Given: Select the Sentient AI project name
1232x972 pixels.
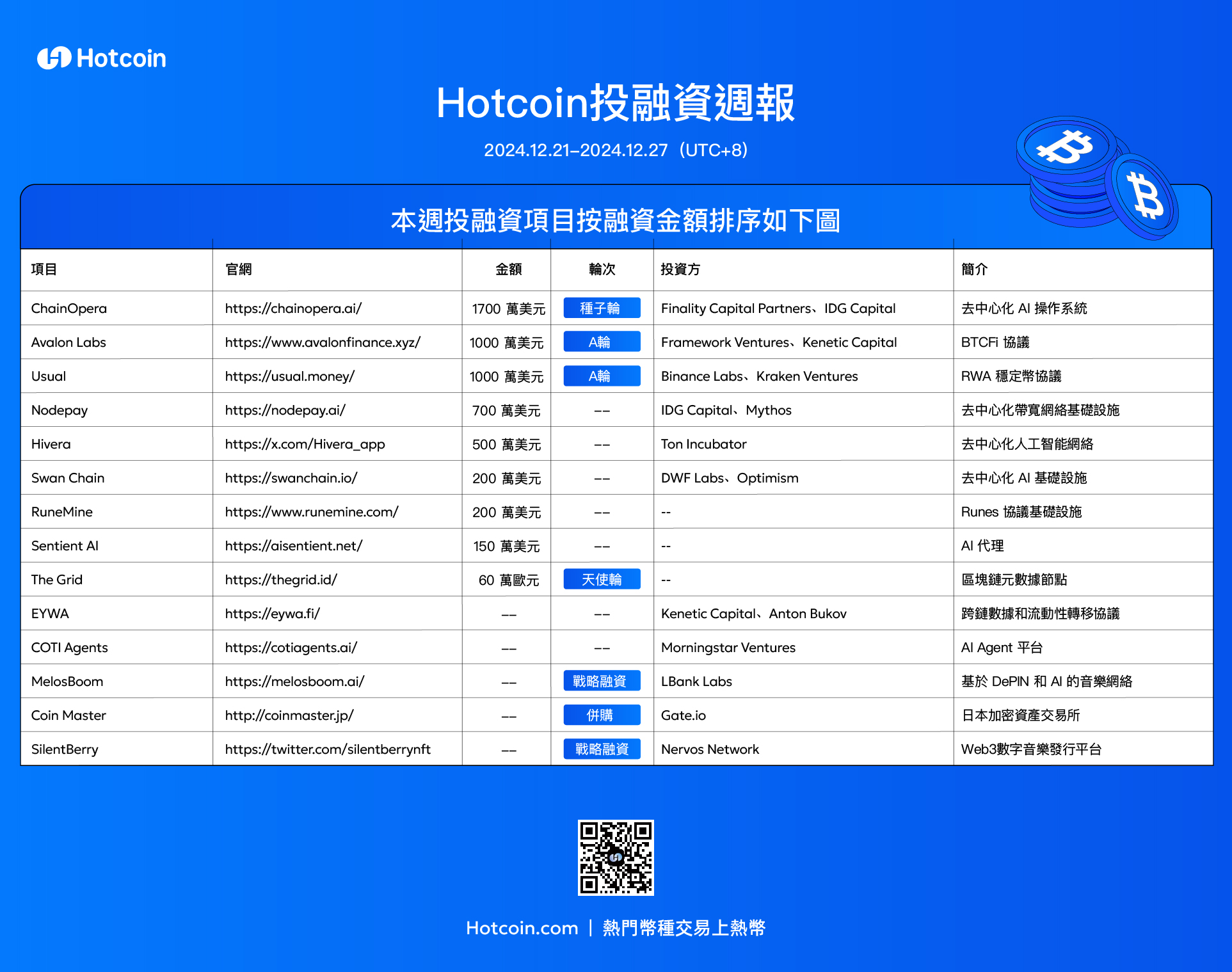Looking at the screenshot, I should point(65,546).
